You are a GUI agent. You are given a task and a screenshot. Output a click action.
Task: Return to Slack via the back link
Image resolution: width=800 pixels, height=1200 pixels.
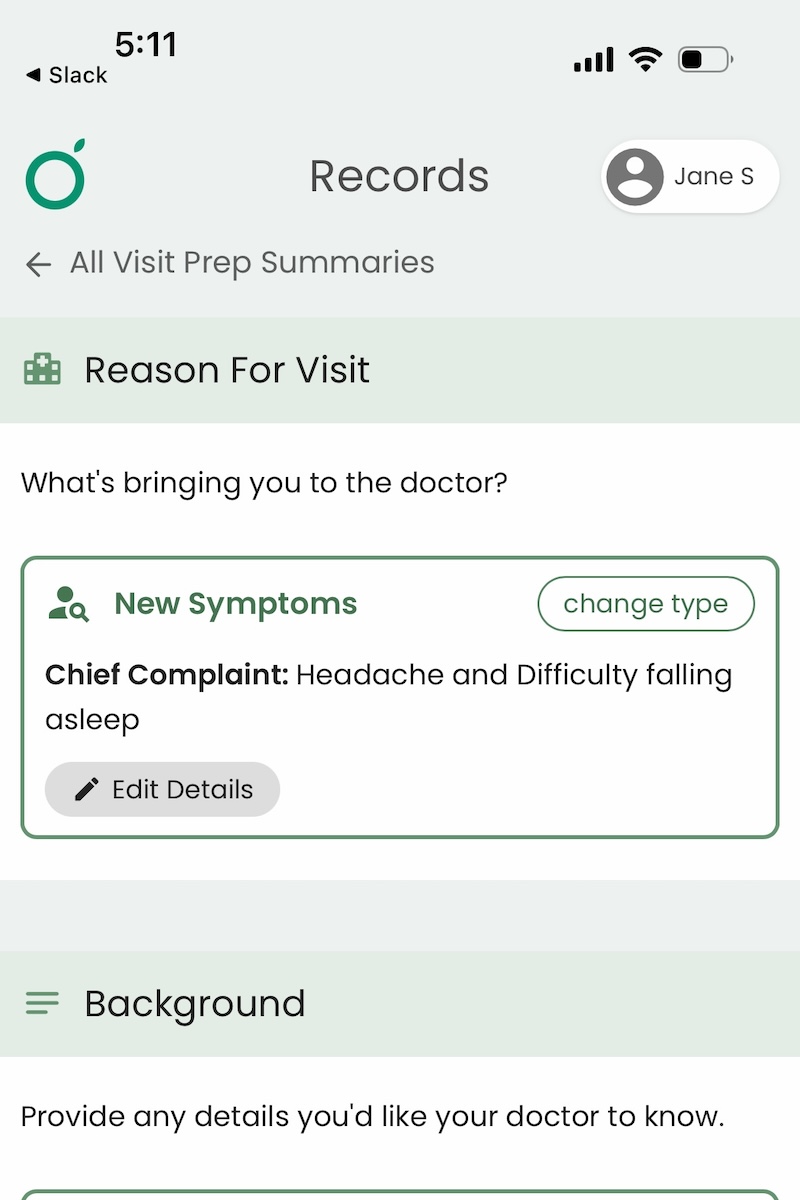(x=66, y=75)
